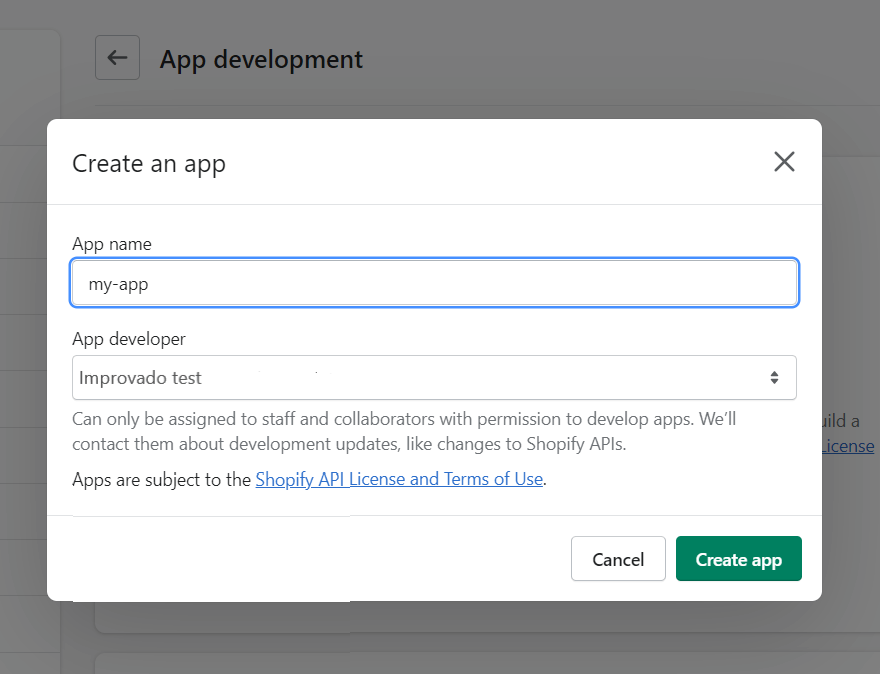Viewport: 880px width, 674px height.
Task: Click the "Apps are subject to the" sentence
Action: click(158, 479)
